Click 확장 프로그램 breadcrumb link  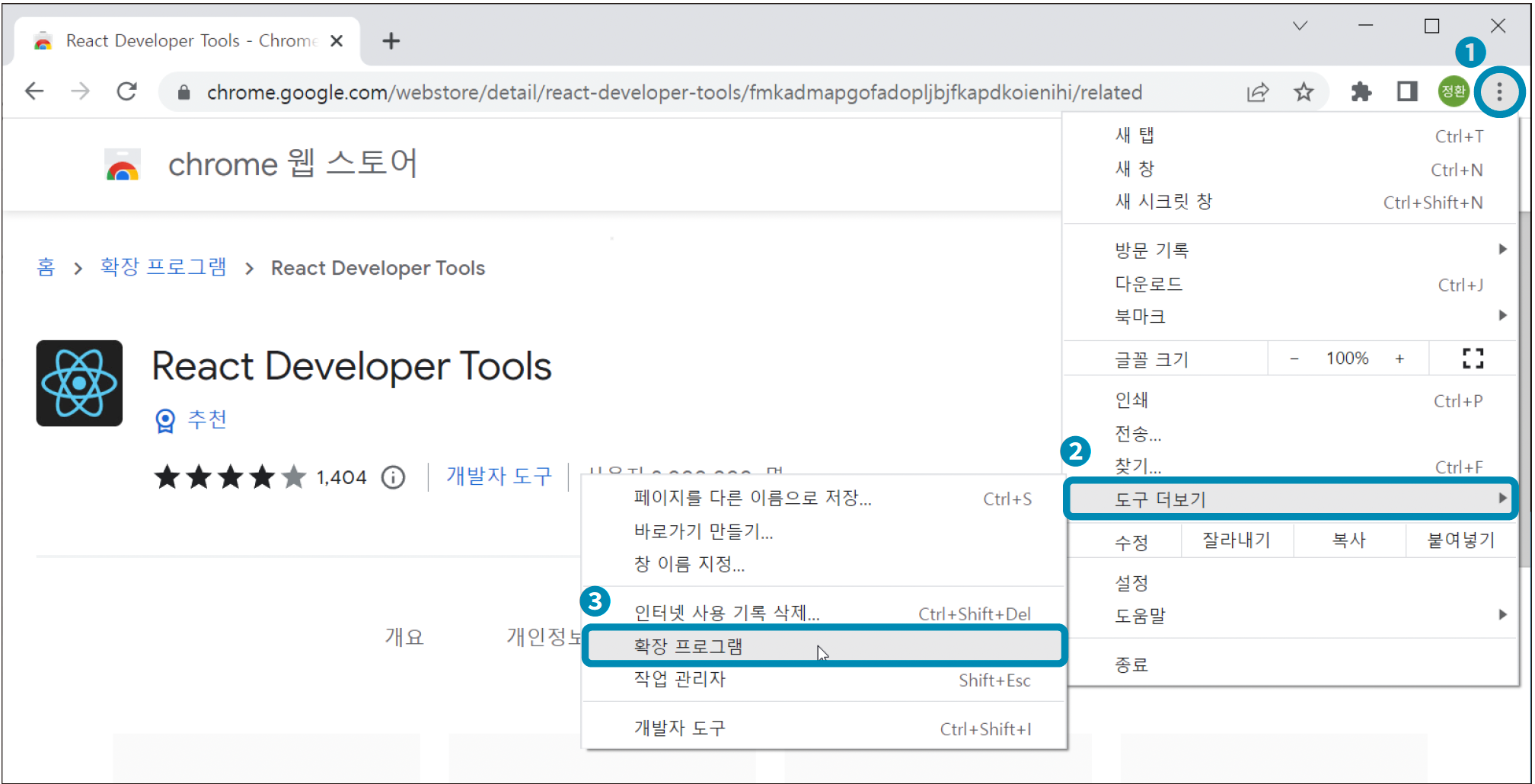pos(163,267)
